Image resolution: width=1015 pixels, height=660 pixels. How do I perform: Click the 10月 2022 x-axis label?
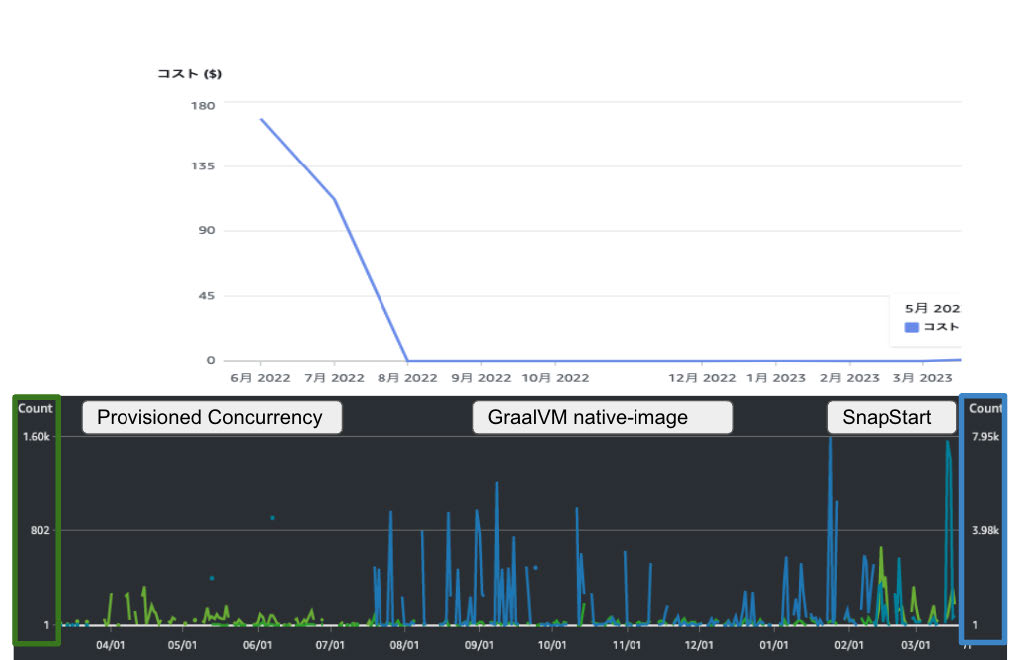[555, 378]
